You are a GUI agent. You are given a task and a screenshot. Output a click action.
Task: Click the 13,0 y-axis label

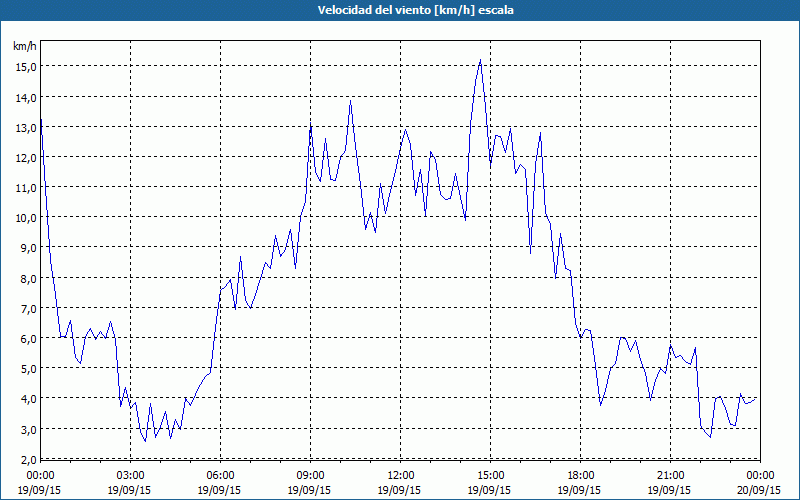pyautogui.click(x=26, y=128)
